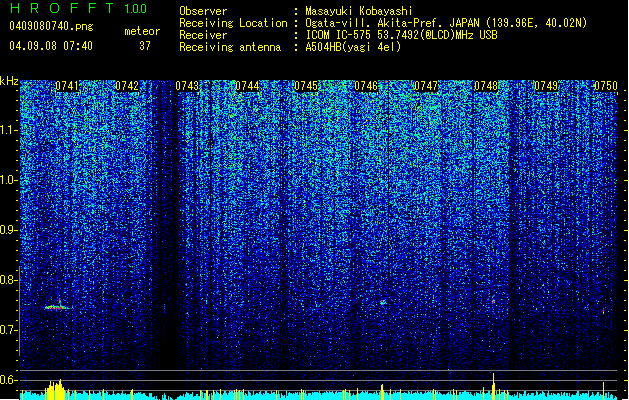This screenshot has height=400, width=629.
Task: Click the ICOM IC-575 53.7492 MHz USB text
Action: click(401, 35)
